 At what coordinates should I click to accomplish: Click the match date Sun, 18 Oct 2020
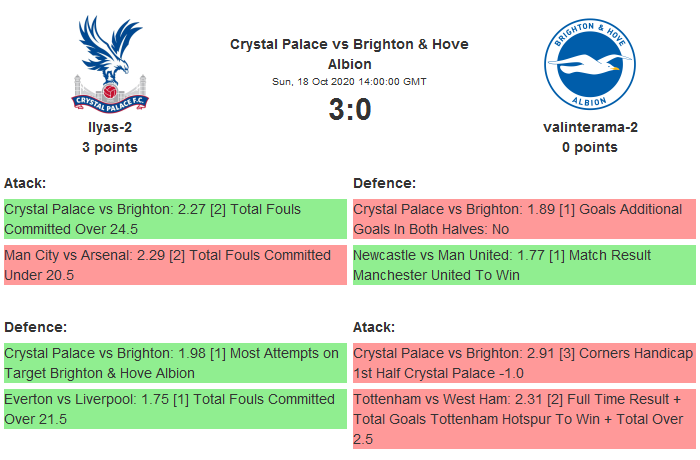coord(349,81)
